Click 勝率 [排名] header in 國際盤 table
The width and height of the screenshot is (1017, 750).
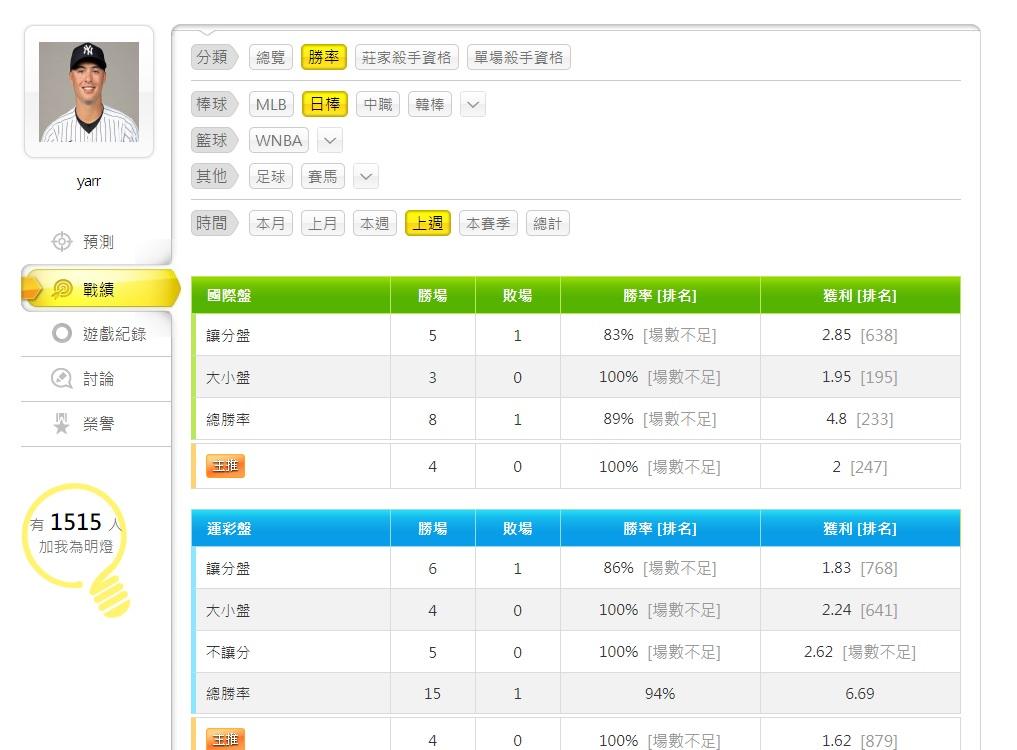coord(660,295)
